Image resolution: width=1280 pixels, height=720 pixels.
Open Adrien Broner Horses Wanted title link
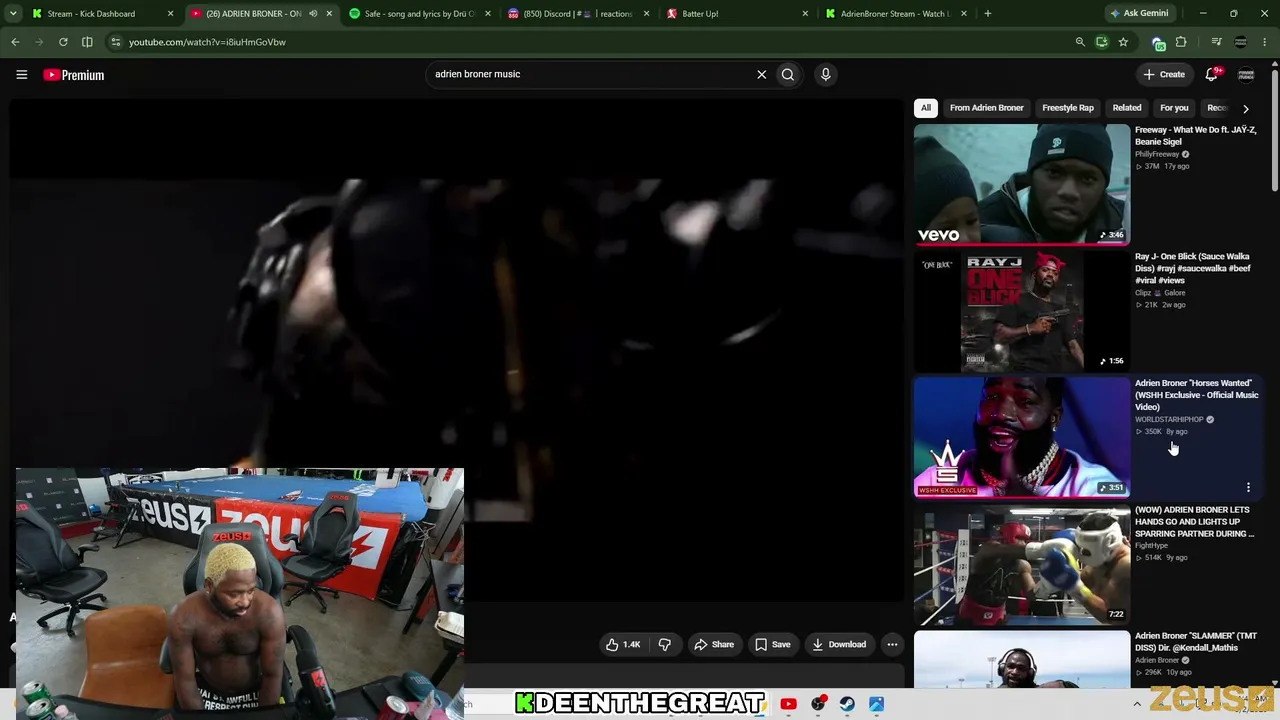click(x=1197, y=395)
